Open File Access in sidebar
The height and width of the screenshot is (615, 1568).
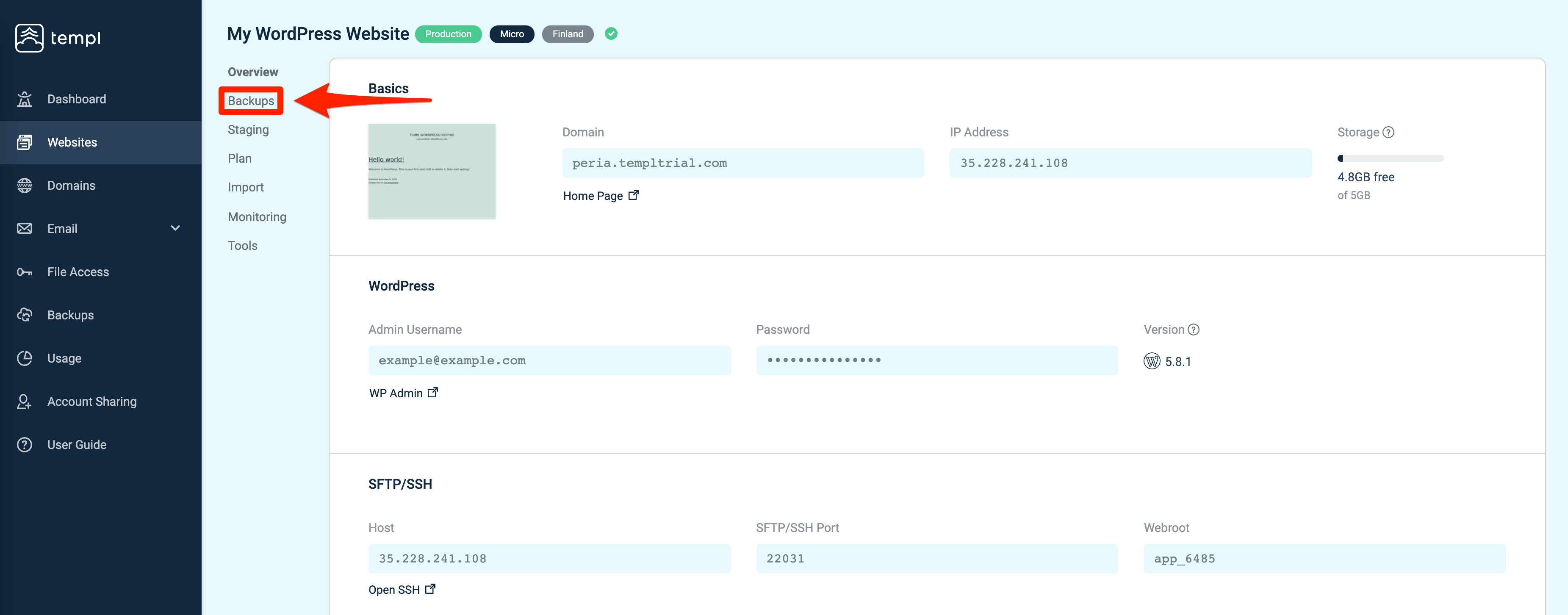[100, 271]
